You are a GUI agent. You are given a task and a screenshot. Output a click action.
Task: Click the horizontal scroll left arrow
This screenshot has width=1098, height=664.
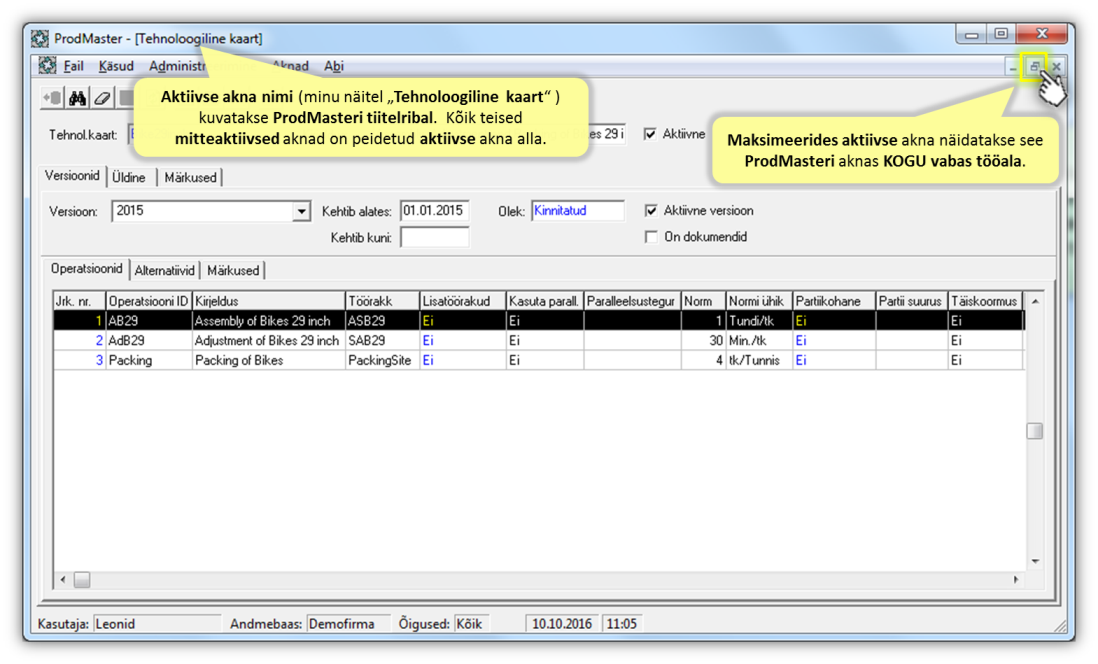pos(63,579)
